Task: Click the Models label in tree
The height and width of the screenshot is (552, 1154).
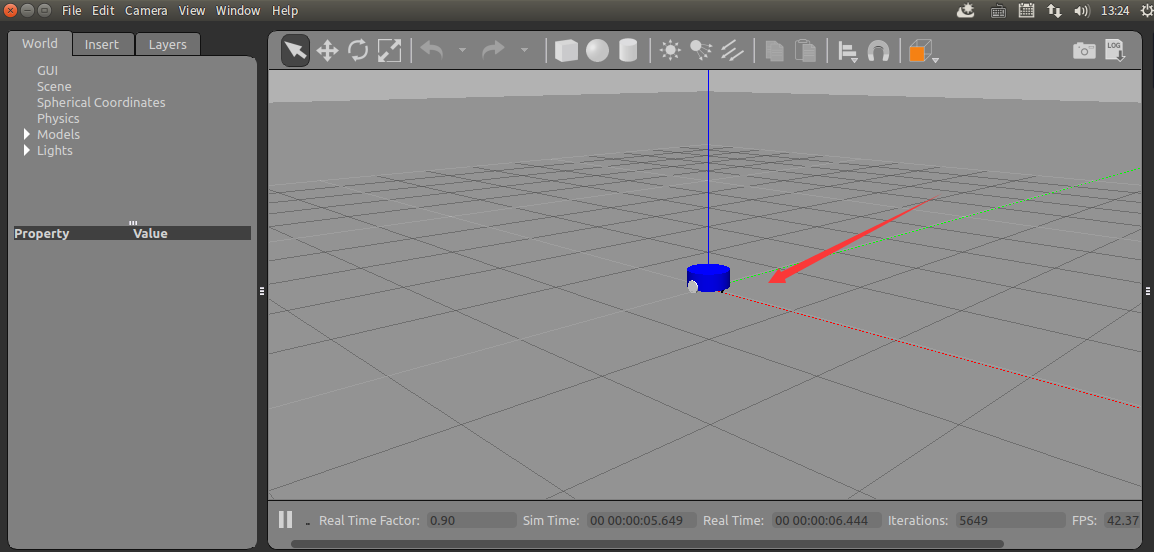Action: [58, 135]
